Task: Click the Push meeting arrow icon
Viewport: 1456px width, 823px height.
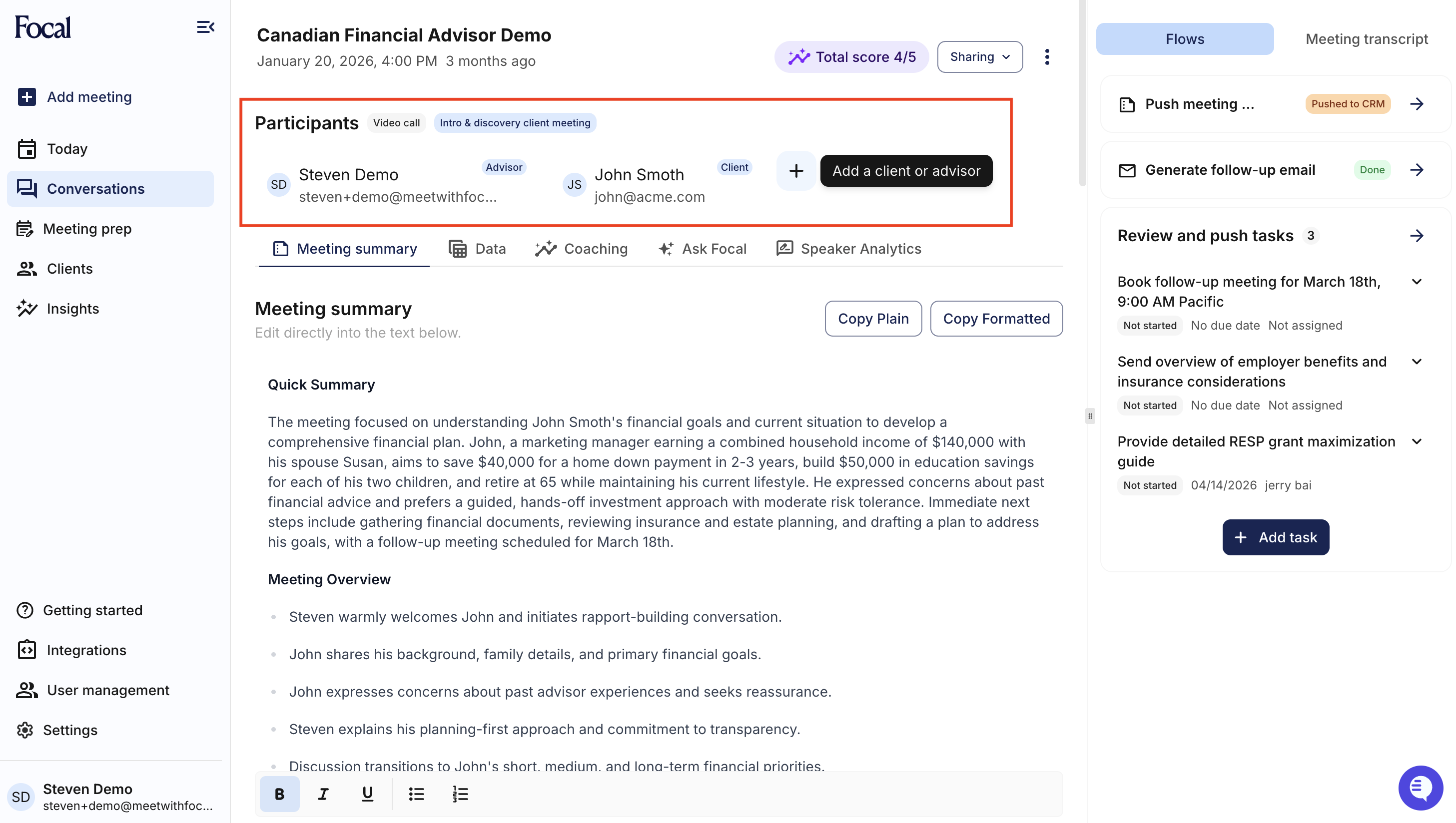Action: click(1417, 104)
